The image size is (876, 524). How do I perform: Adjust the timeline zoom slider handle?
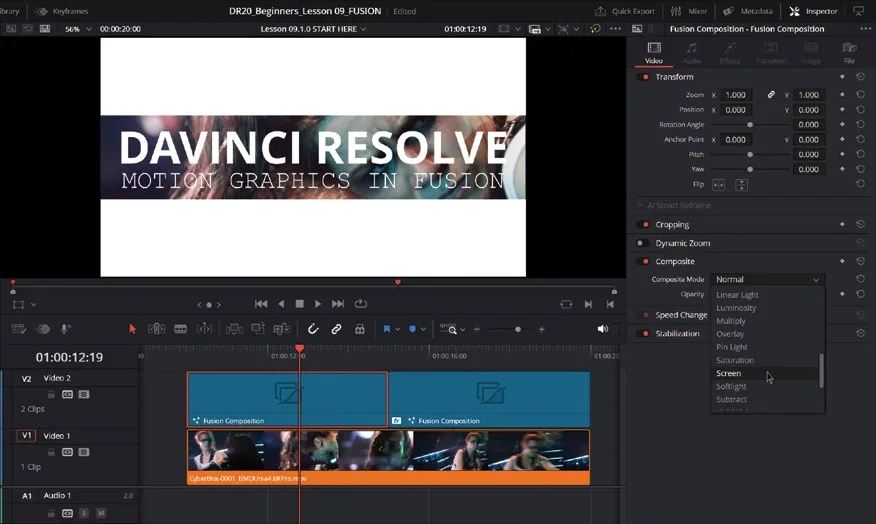click(518, 330)
